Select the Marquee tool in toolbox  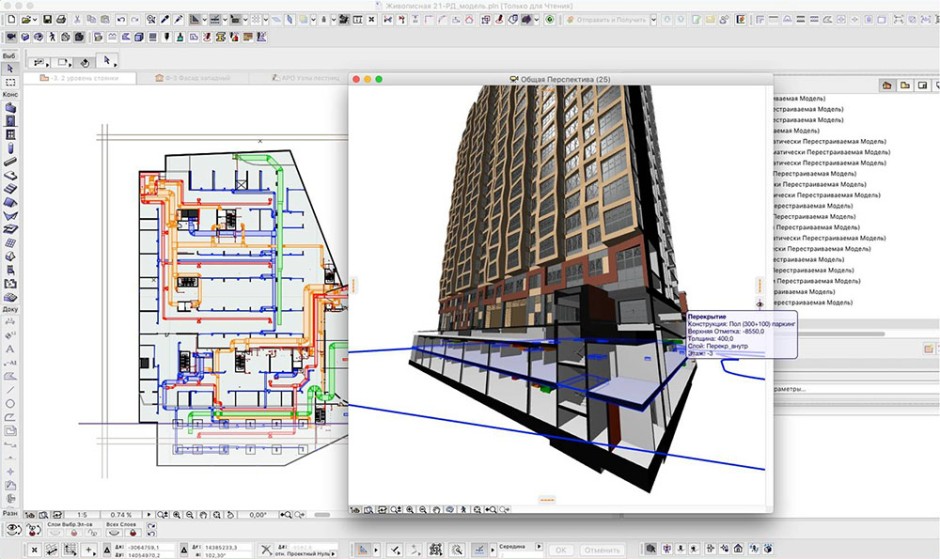pyautogui.click(x=10, y=83)
